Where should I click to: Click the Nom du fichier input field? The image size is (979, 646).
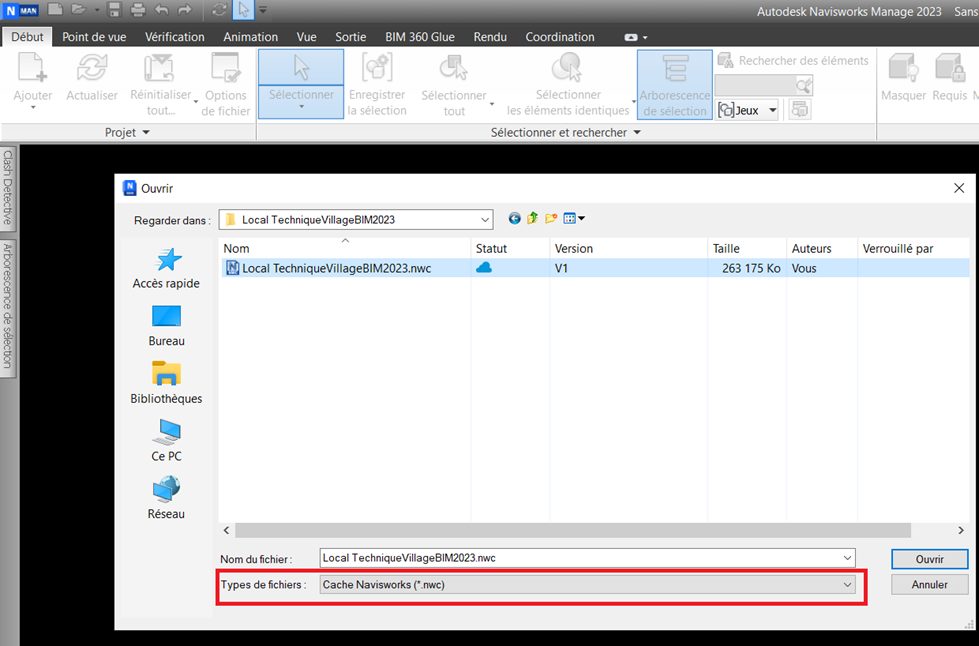coord(588,558)
